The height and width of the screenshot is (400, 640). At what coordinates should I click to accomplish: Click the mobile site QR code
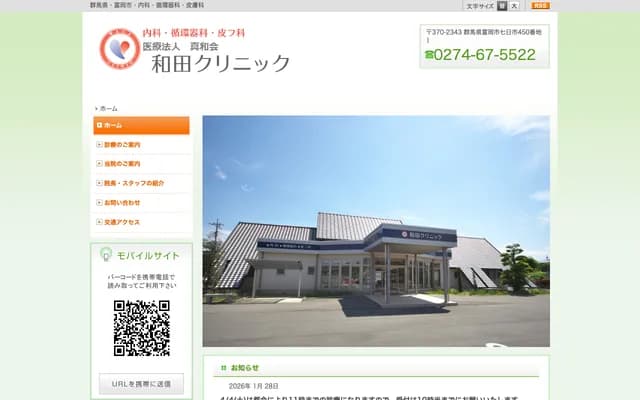click(142, 328)
